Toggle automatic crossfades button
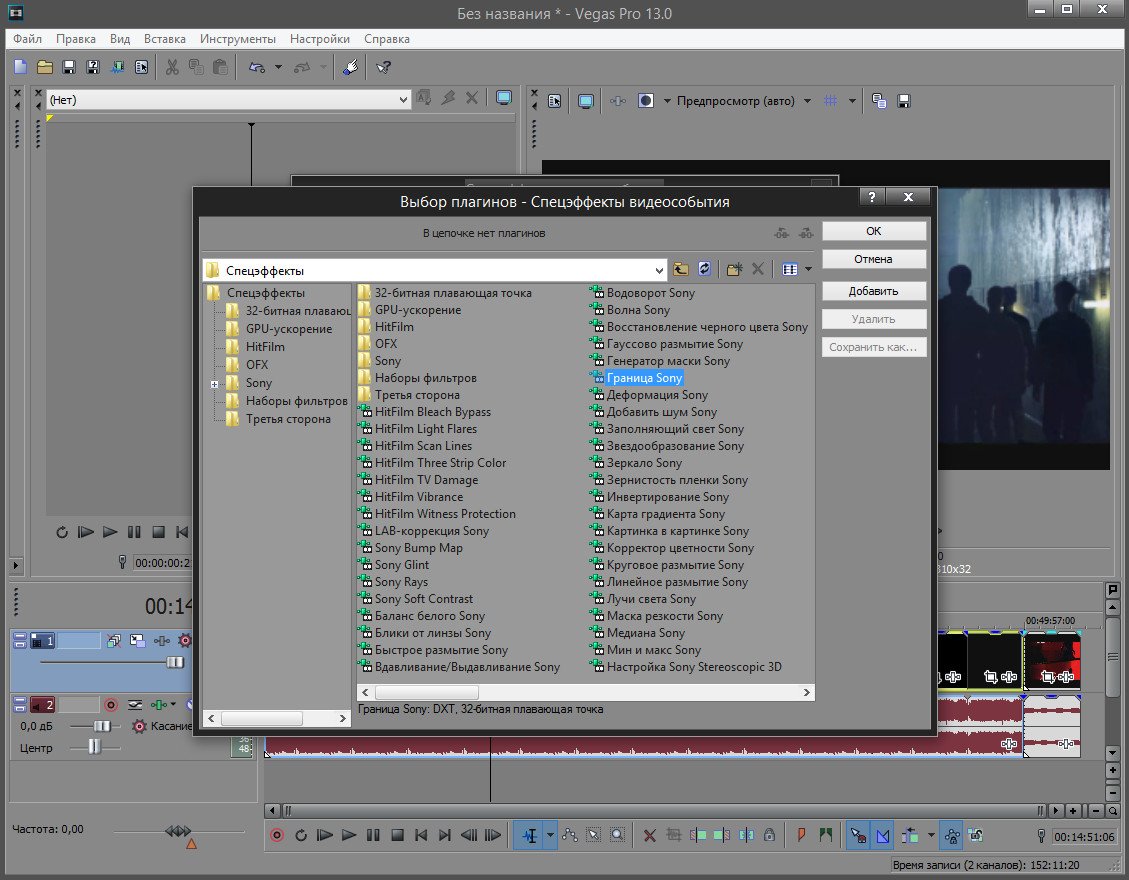The height and width of the screenshot is (880, 1129). 884,834
